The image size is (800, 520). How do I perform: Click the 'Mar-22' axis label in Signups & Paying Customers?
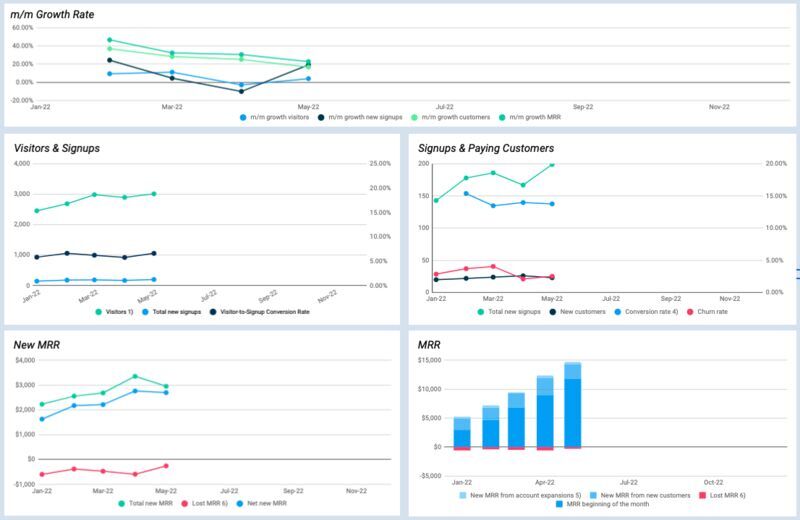coord(493,299)
